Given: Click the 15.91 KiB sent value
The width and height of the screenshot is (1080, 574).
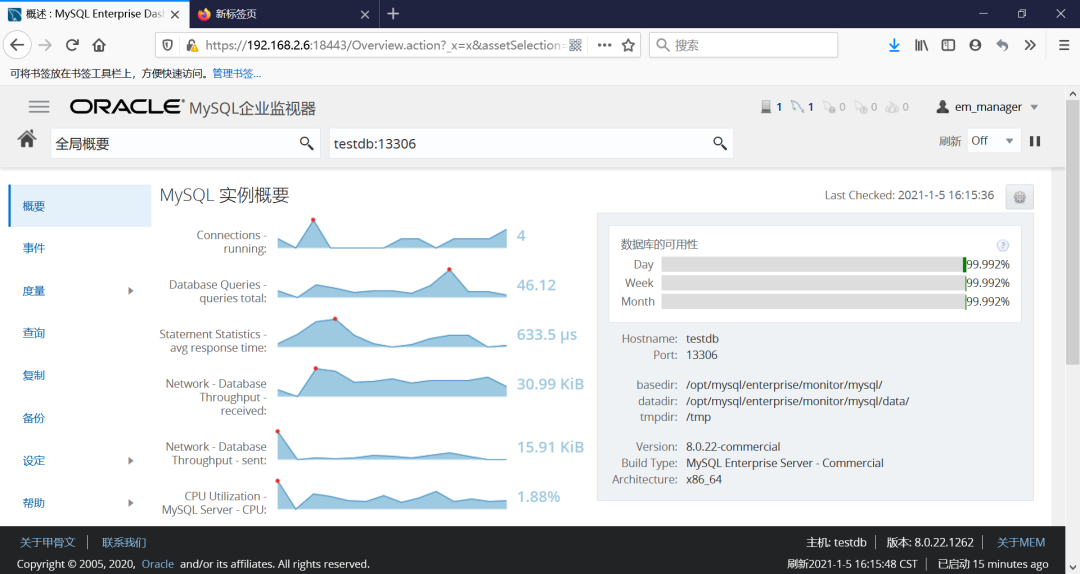Looking at the screenshot, I should (x=550, y=447).
